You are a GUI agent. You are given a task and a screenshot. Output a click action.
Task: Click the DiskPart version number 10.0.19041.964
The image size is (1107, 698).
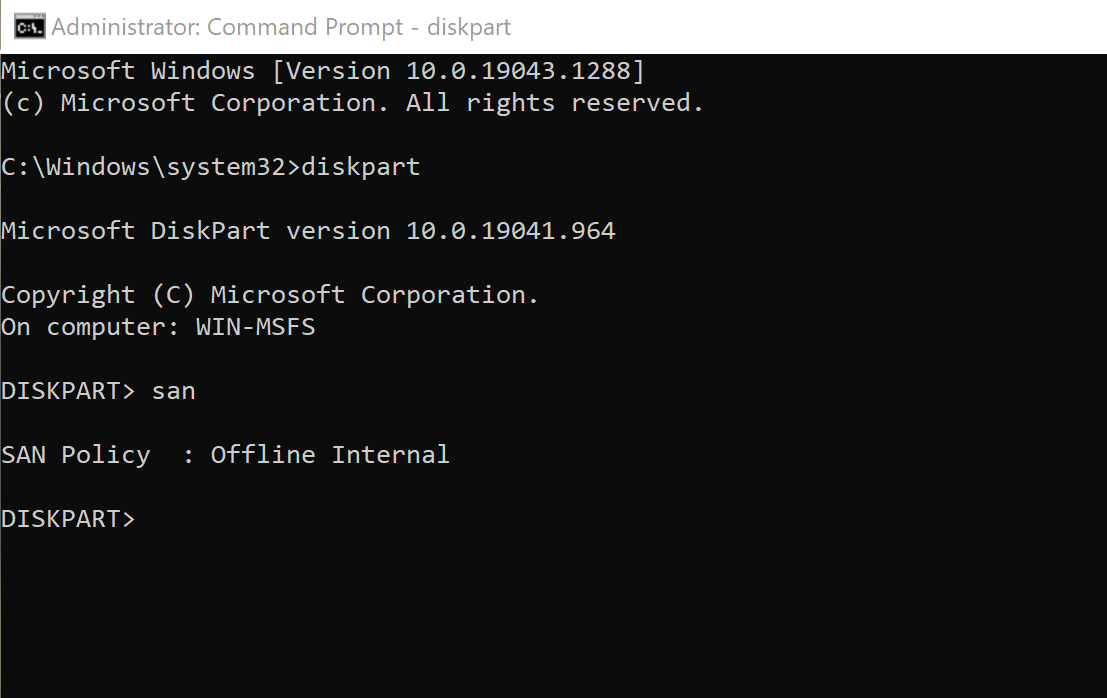point(510,231)
